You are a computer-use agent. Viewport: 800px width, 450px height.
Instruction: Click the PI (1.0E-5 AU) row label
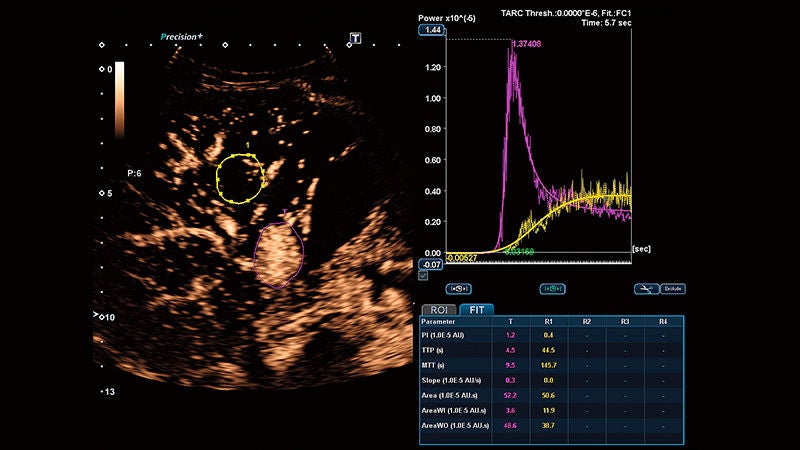[x=443, y=335]
